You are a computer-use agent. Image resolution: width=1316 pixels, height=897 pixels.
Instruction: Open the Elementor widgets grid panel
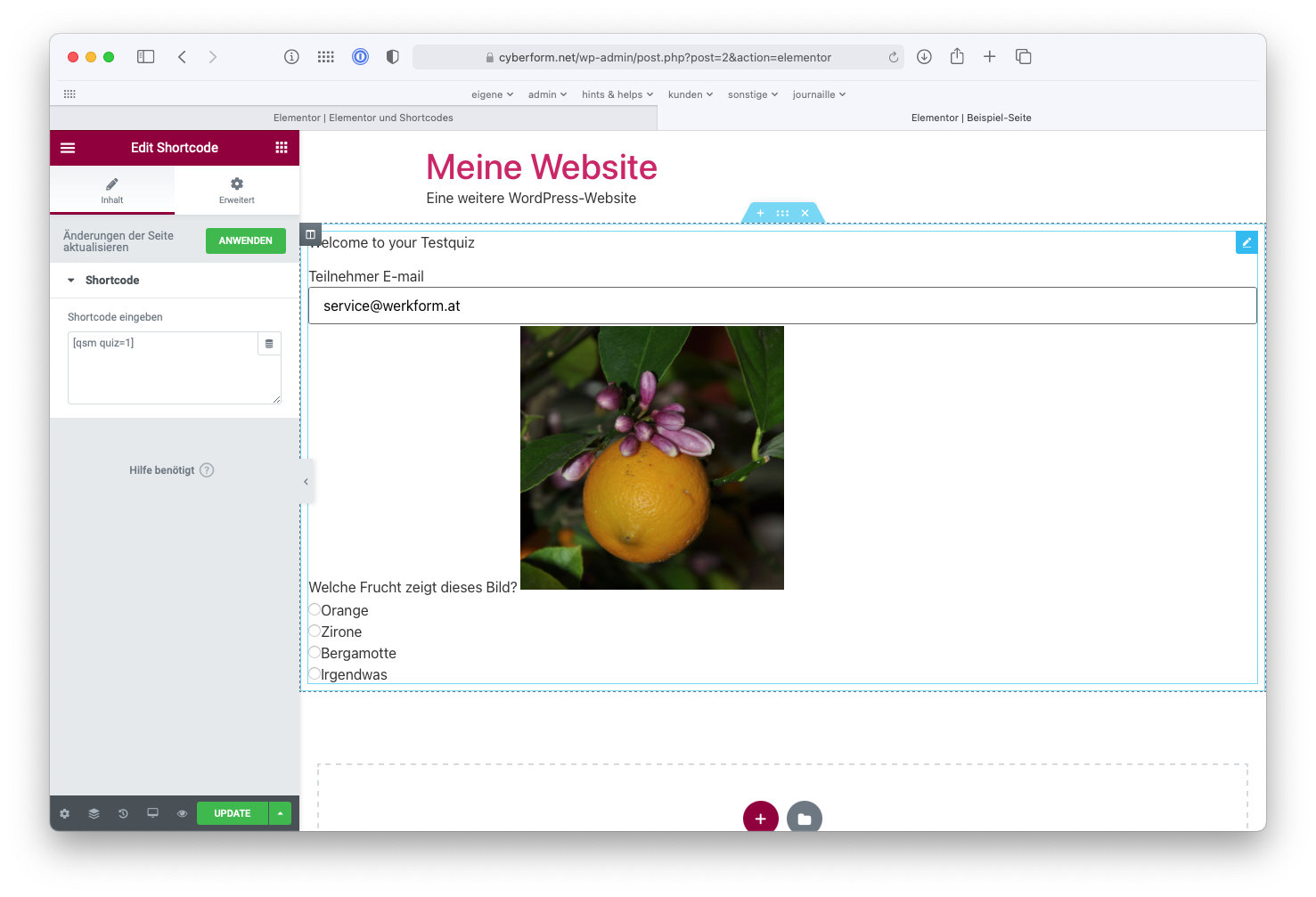point(282,148)
